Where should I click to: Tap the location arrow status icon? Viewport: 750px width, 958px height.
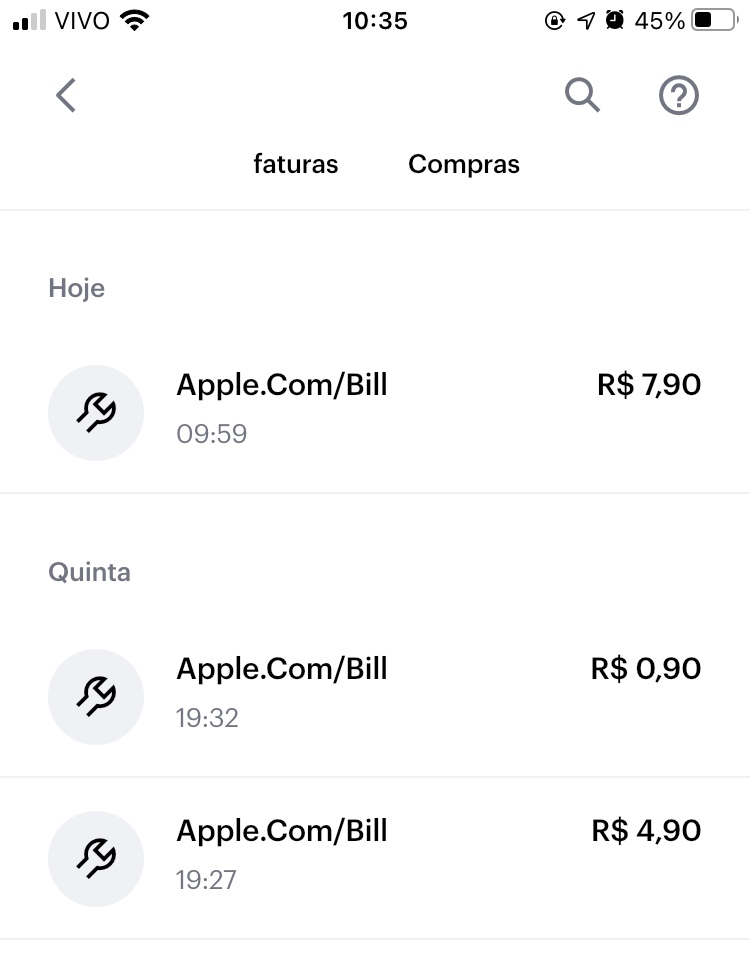click(x=586, y=20)
